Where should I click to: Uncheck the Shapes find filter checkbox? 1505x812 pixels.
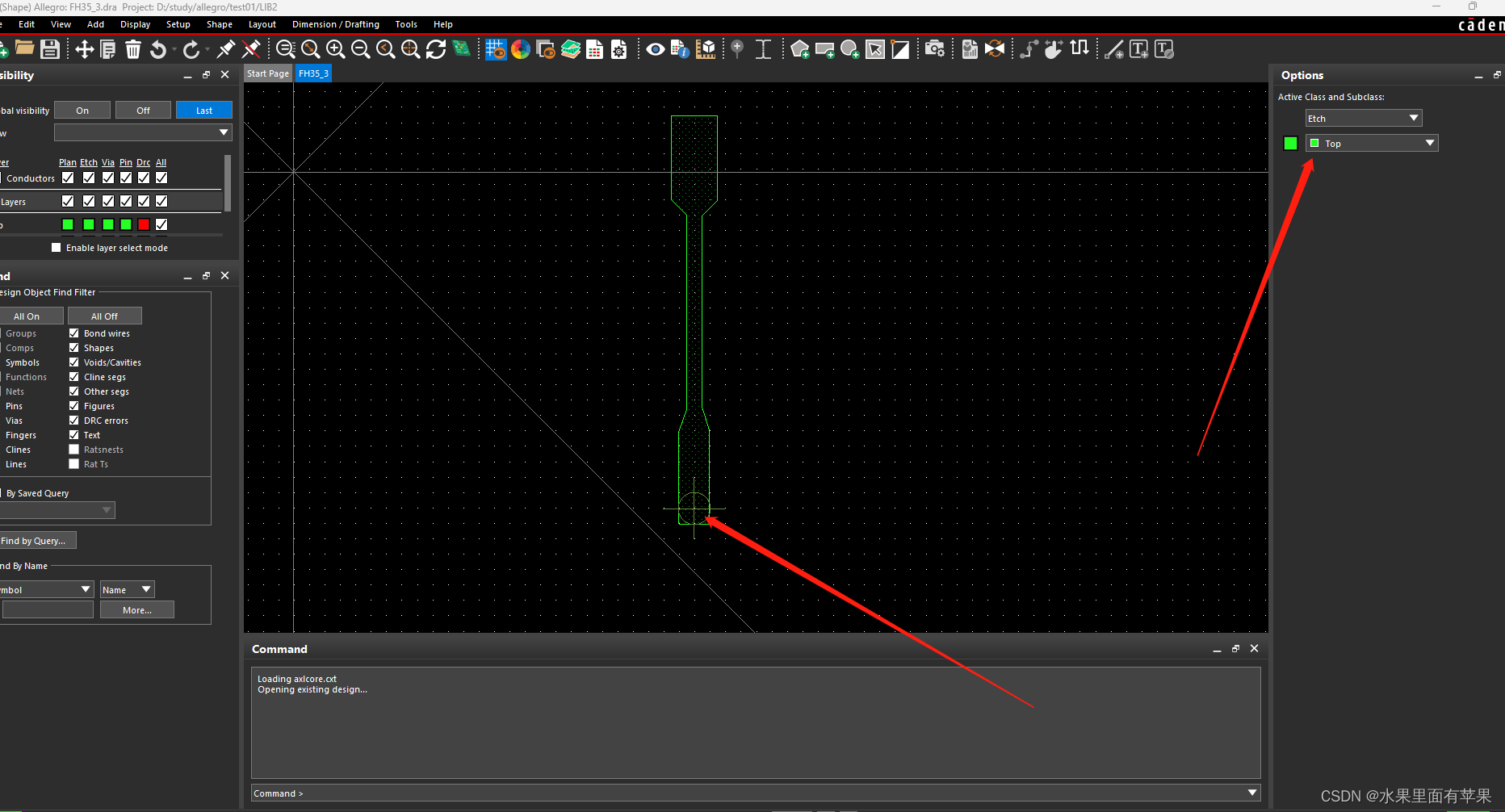click(74, 348)
